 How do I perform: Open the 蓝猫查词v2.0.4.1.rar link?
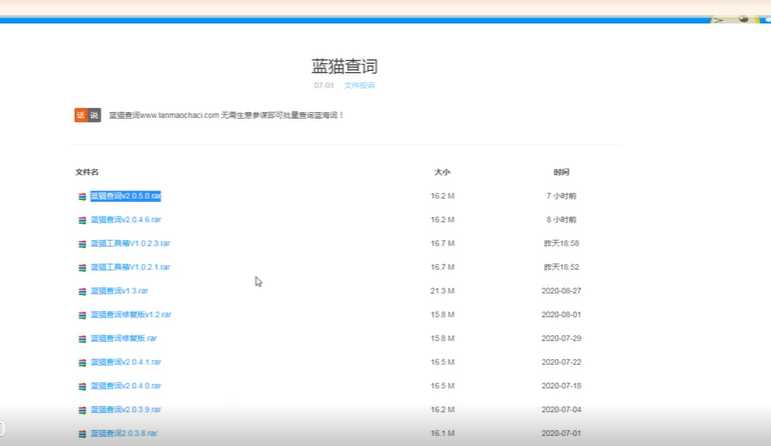tap(126, 362)
